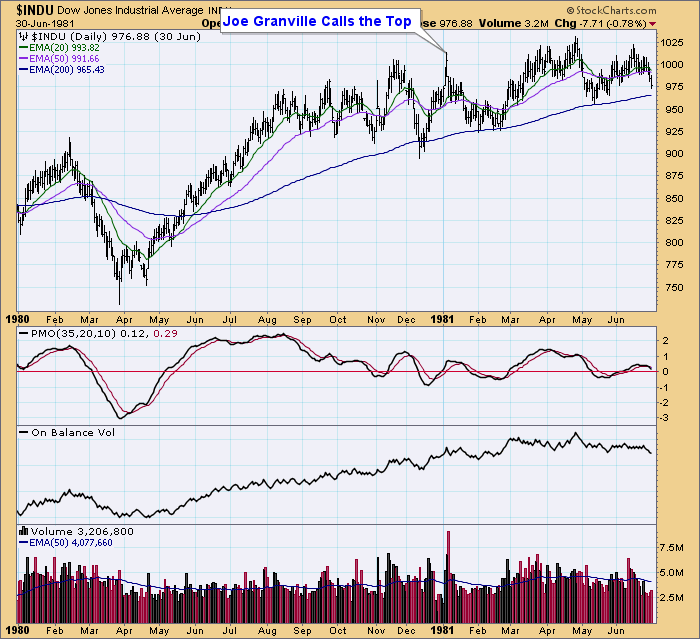Click the Dow Jones Industrial Average title
Viewport: 700px width, 639px height.
[x=131, y=11]
